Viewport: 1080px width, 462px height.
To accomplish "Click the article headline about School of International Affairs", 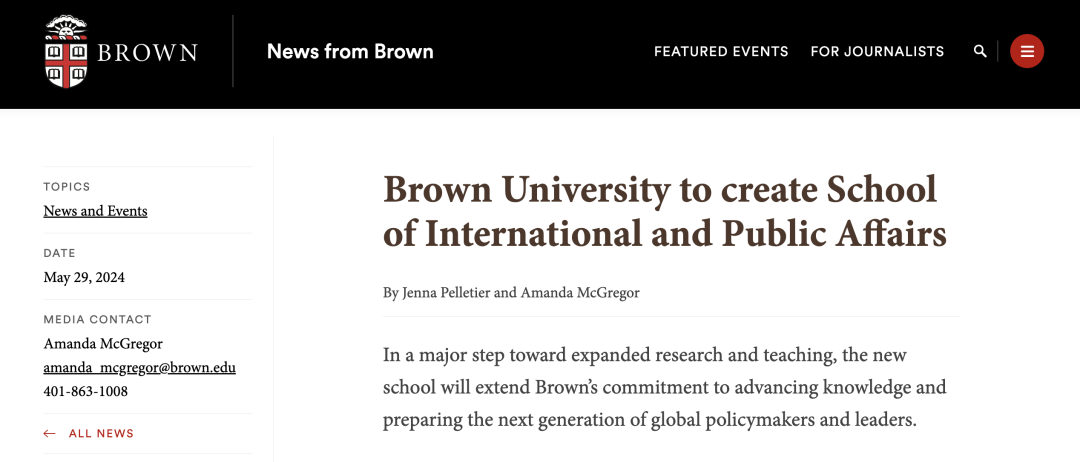I will 664,211.
